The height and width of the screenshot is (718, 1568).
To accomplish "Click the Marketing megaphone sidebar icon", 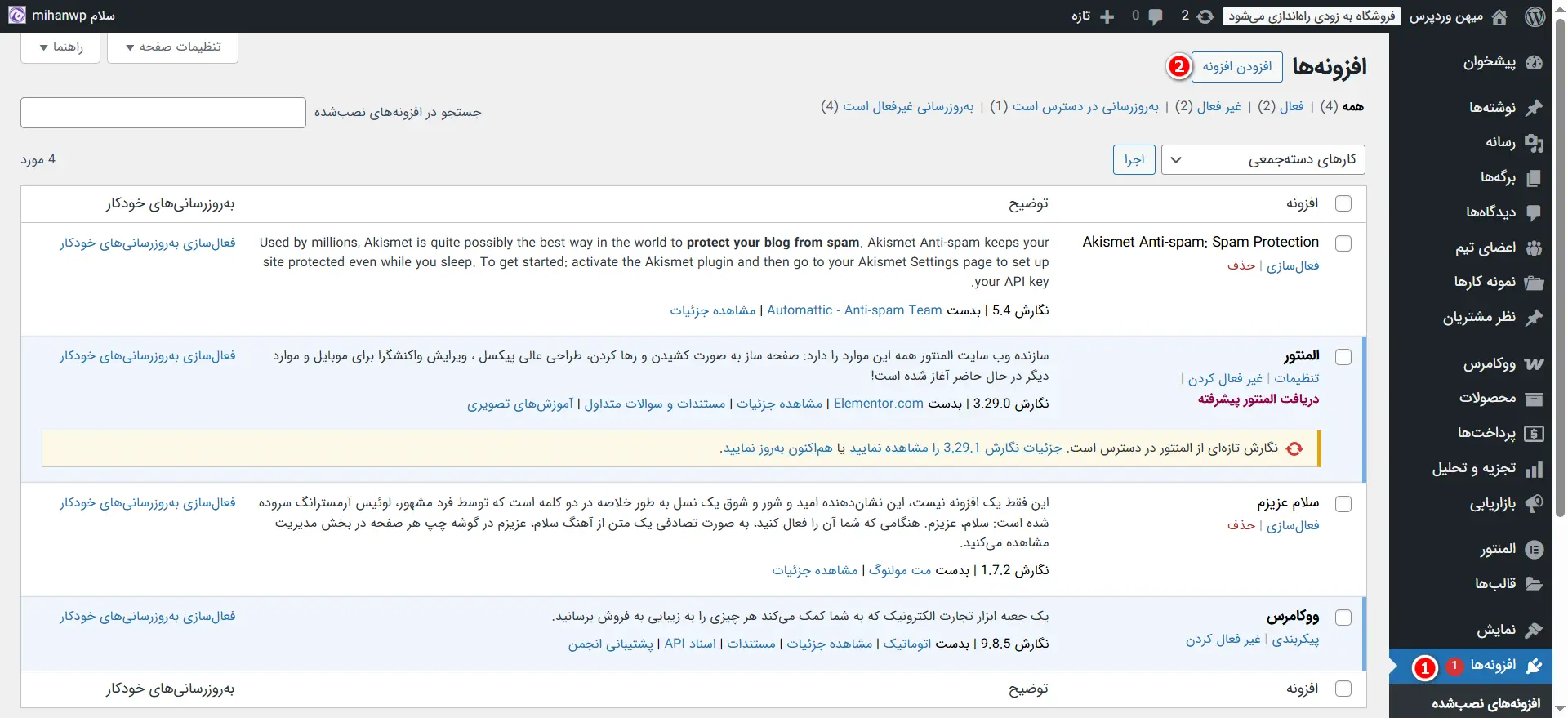I will (x=1534, y=504).
